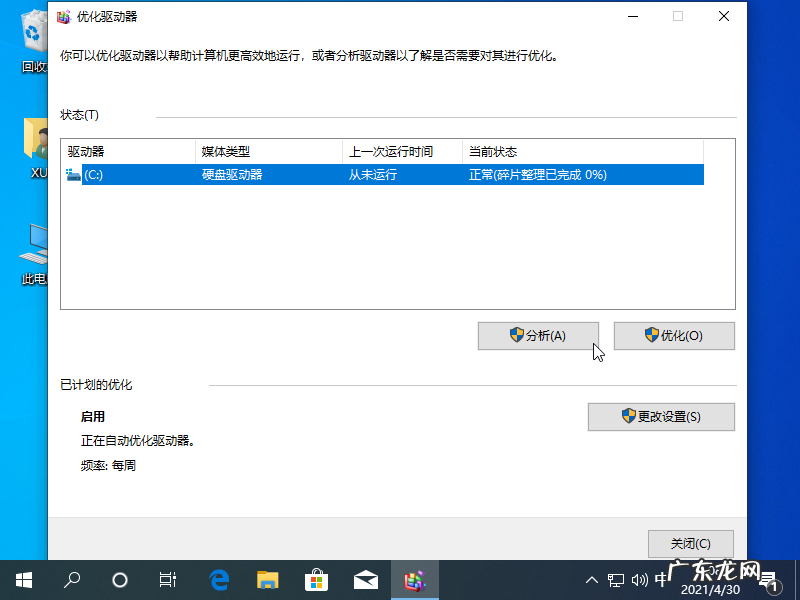Click the 优化(O) button to optimize
800x600 pixels.
point(674,335)
